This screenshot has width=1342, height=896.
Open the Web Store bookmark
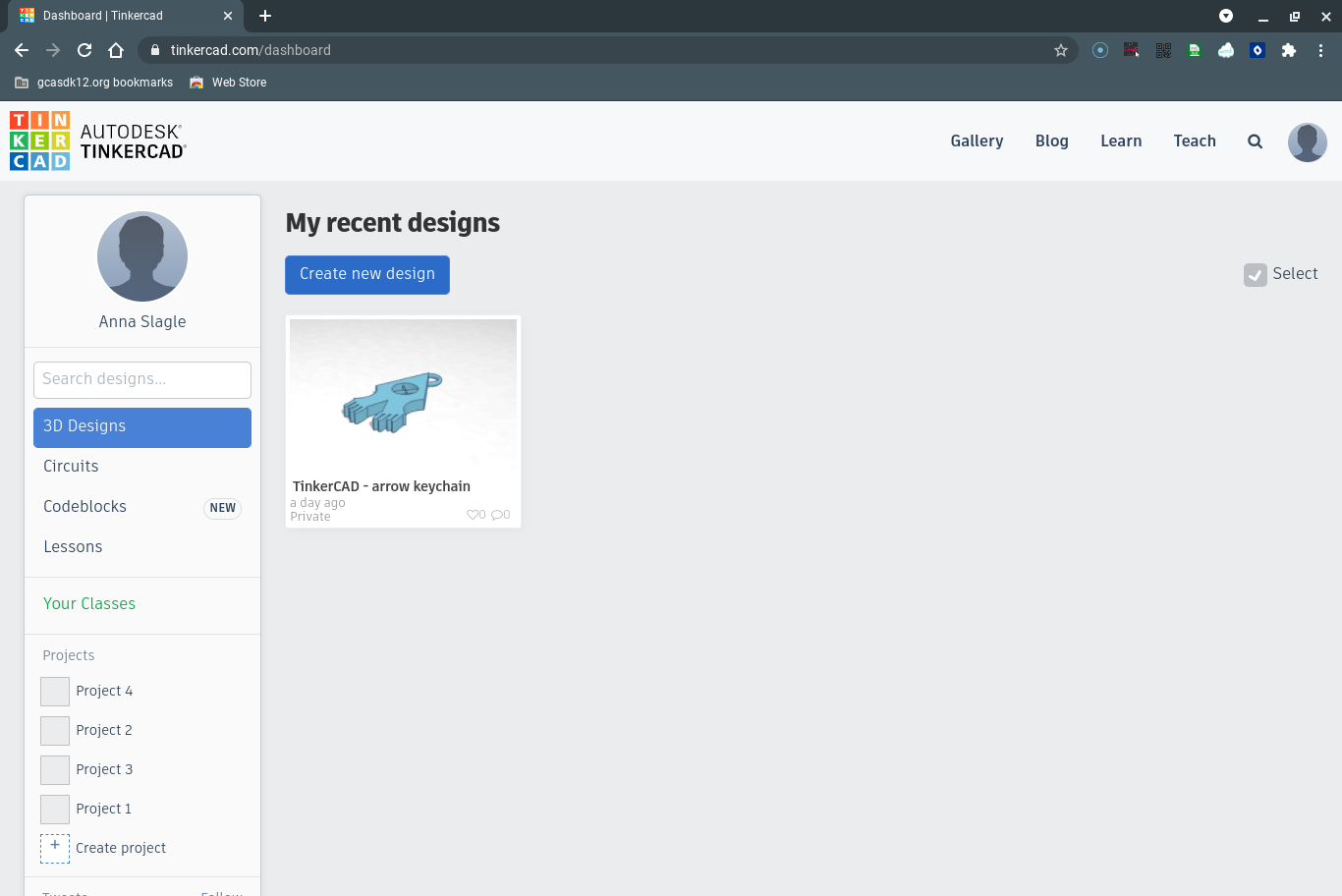point(228,83)
